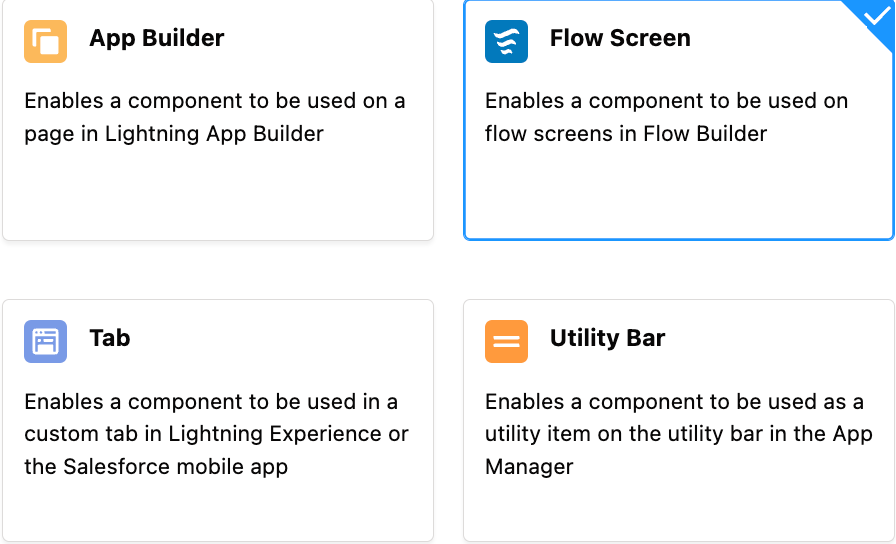Click the Tab window icon
This screenshot has height=544, width=896.
pyautogui.click(x=45, y=341)
